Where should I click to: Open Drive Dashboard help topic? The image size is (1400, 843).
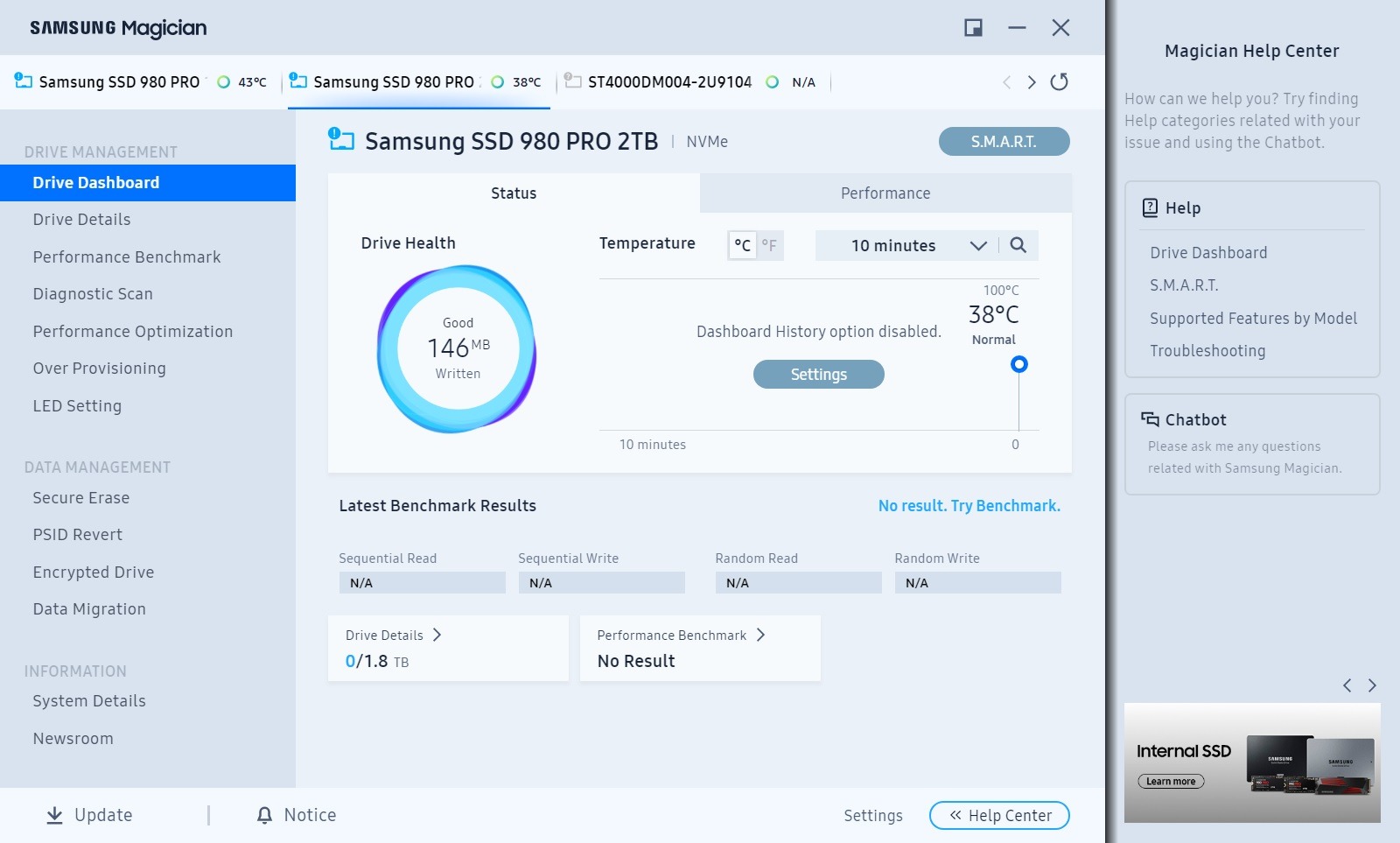(1208, 253)
